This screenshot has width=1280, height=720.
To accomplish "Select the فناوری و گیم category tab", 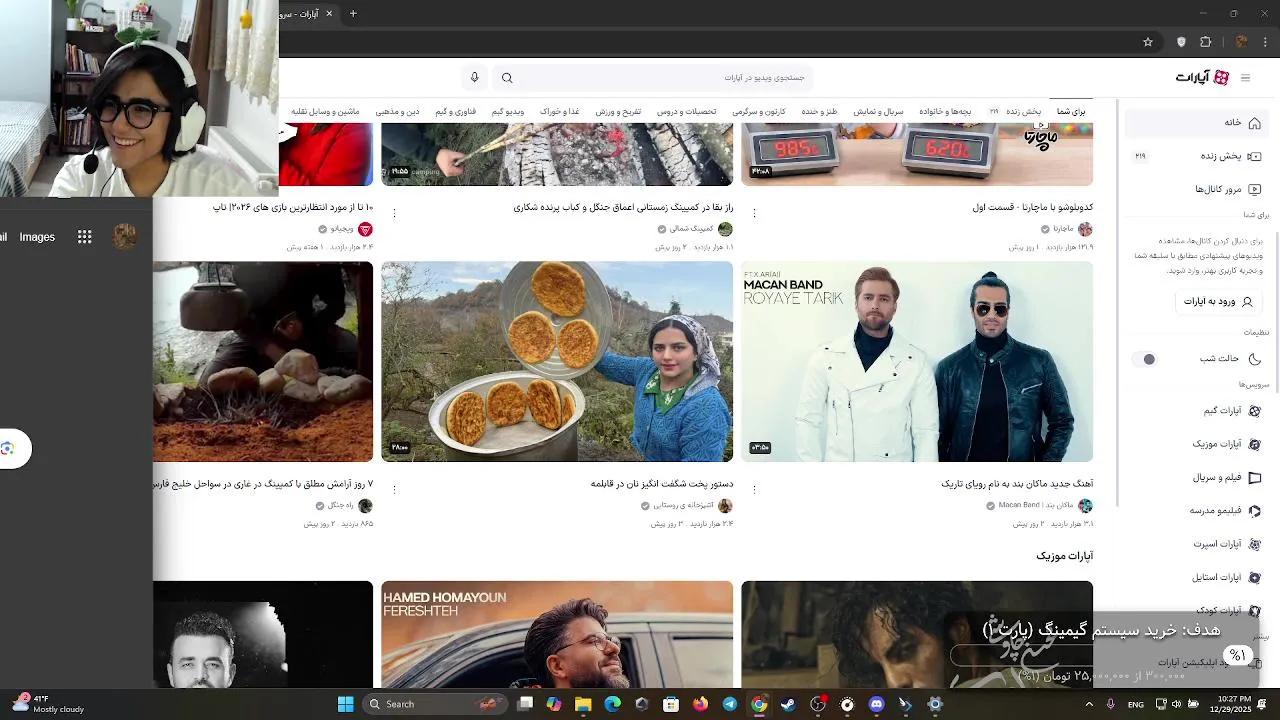I will pos(456,111).
